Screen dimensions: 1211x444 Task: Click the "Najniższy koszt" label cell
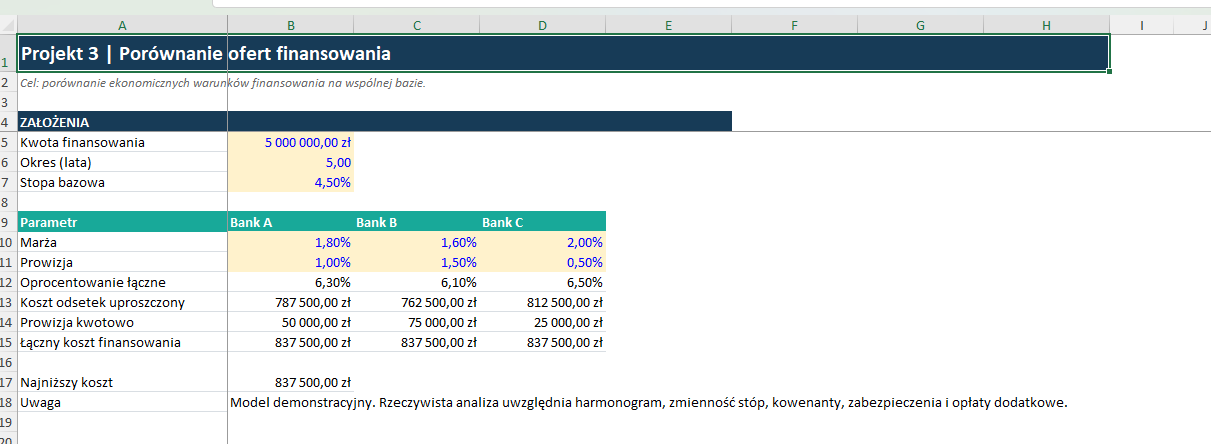[x=122, y=382]
